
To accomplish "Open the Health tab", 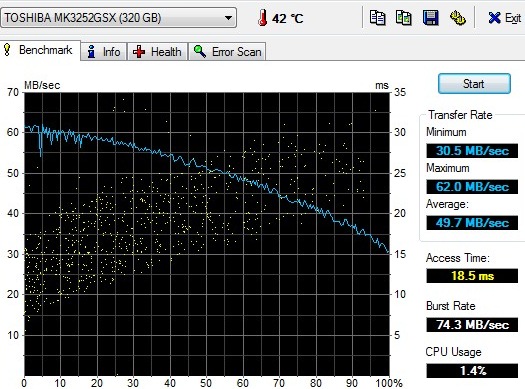I will (157, 52).
